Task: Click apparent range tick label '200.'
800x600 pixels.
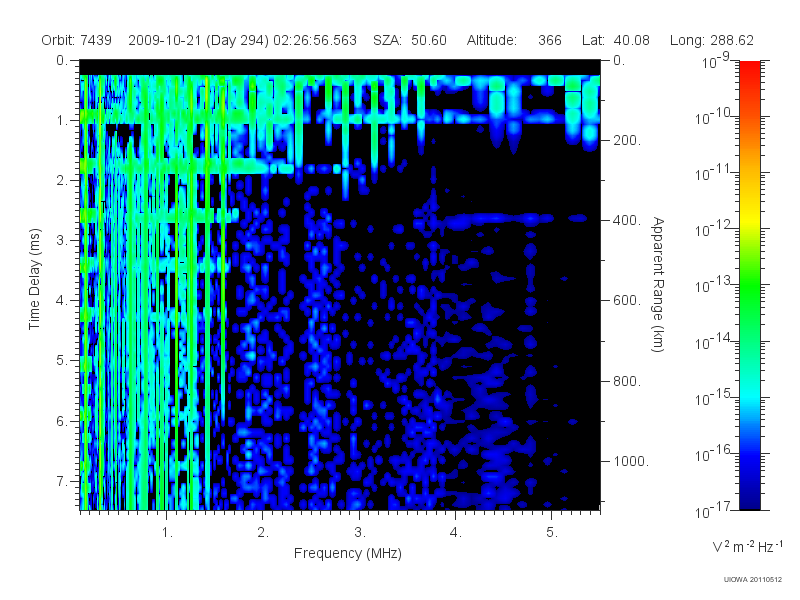Action: pos(627,140)
